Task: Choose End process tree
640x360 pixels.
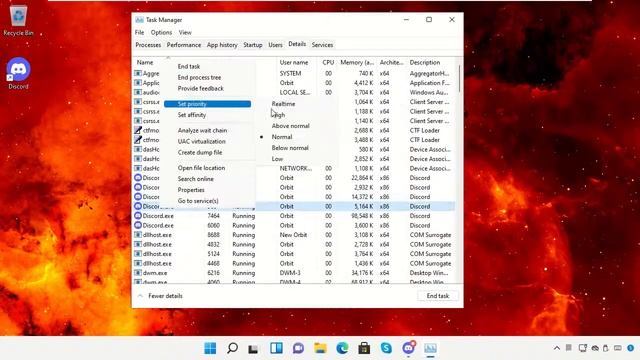Action: [x=199, y=77]
